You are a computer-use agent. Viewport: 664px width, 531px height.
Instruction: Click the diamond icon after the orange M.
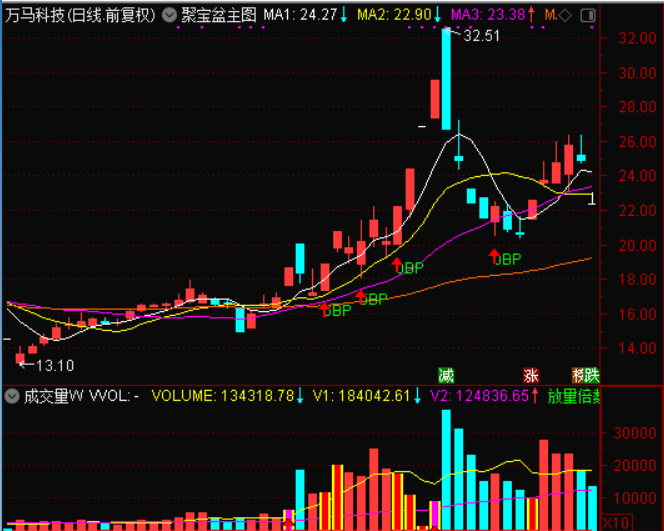coord(565,16)
